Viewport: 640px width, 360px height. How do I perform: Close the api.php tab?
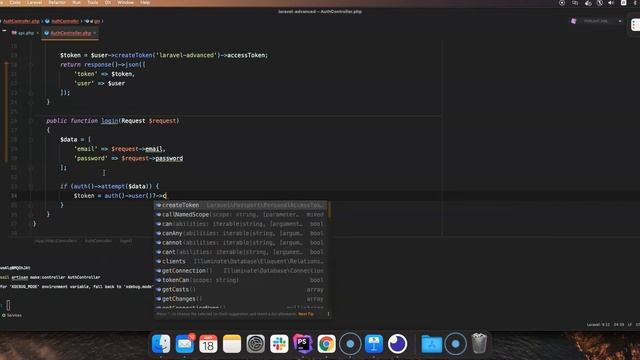tap(38, 33)
